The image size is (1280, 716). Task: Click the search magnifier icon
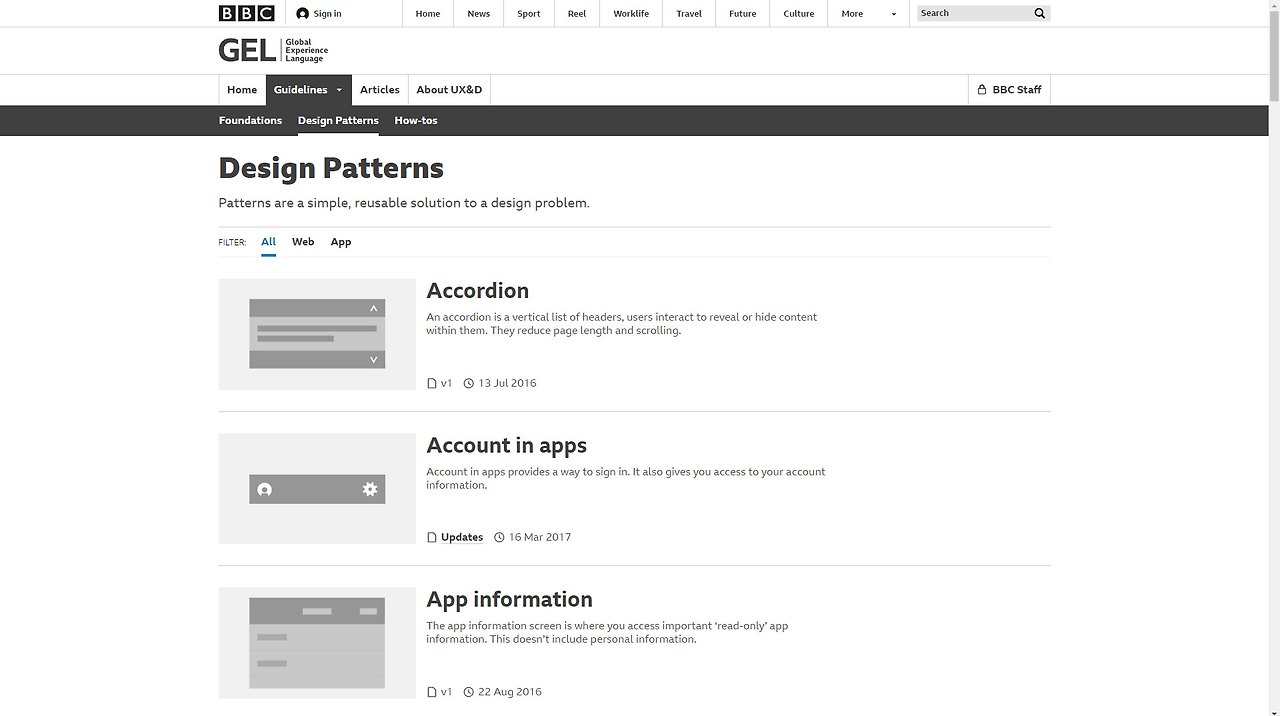[1039, 13]
